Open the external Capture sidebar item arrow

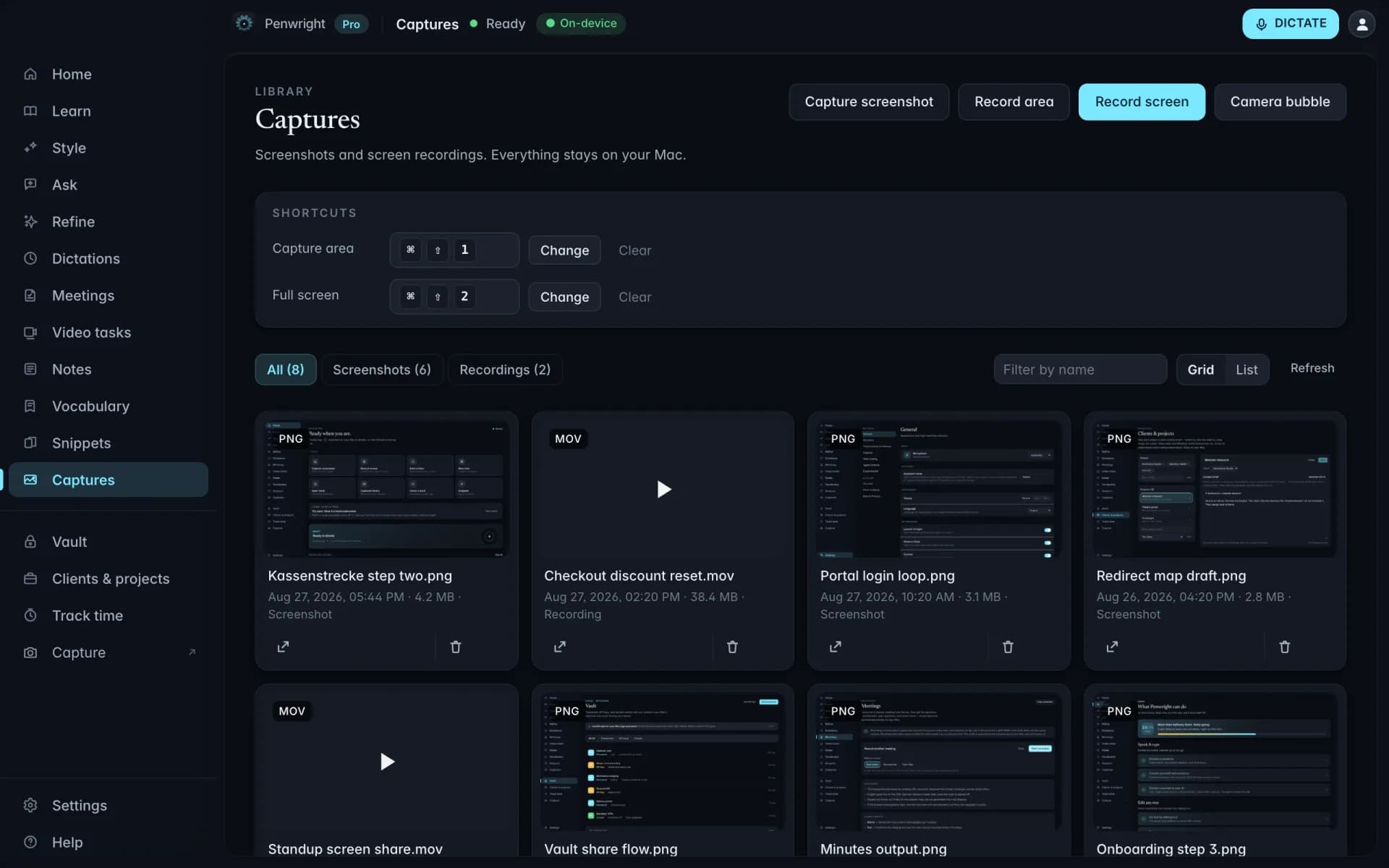(x=192, y=652)
